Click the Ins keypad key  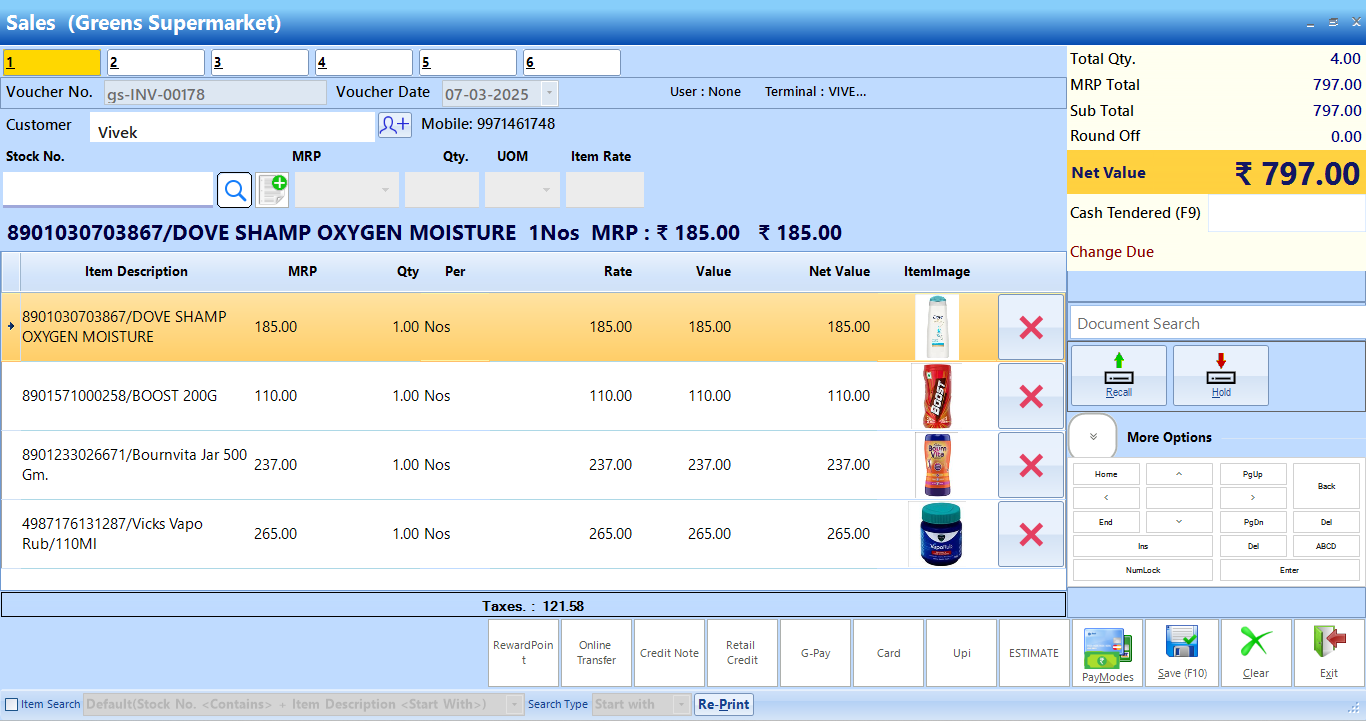[1143, 546]
